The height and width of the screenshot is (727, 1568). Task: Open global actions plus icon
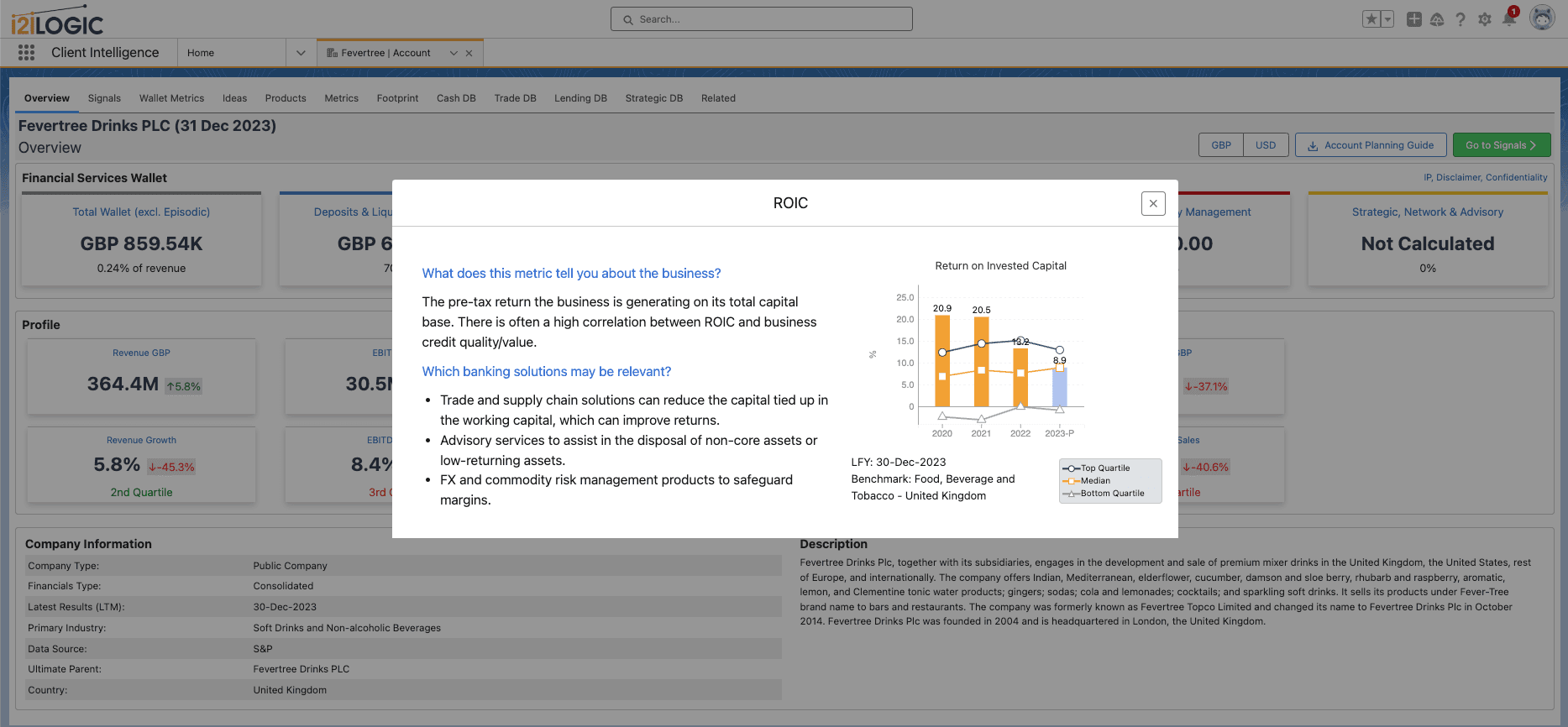click(1414, 19)
